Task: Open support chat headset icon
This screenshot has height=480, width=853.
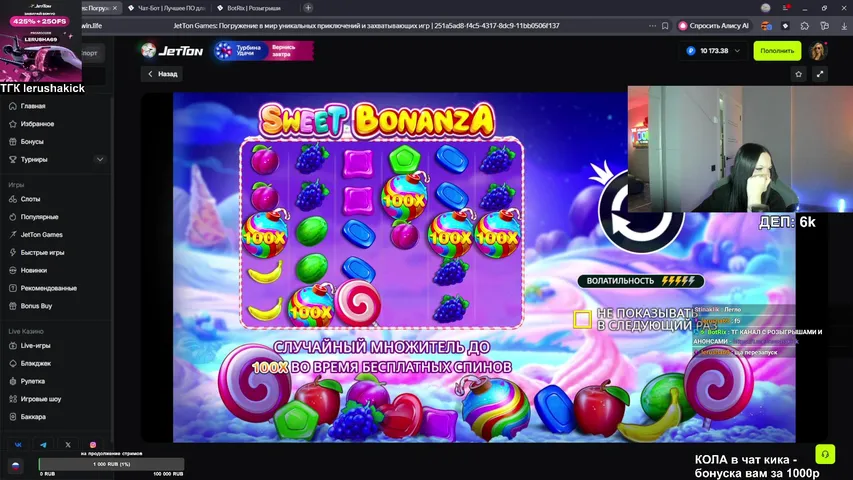Action: (825, 454)
